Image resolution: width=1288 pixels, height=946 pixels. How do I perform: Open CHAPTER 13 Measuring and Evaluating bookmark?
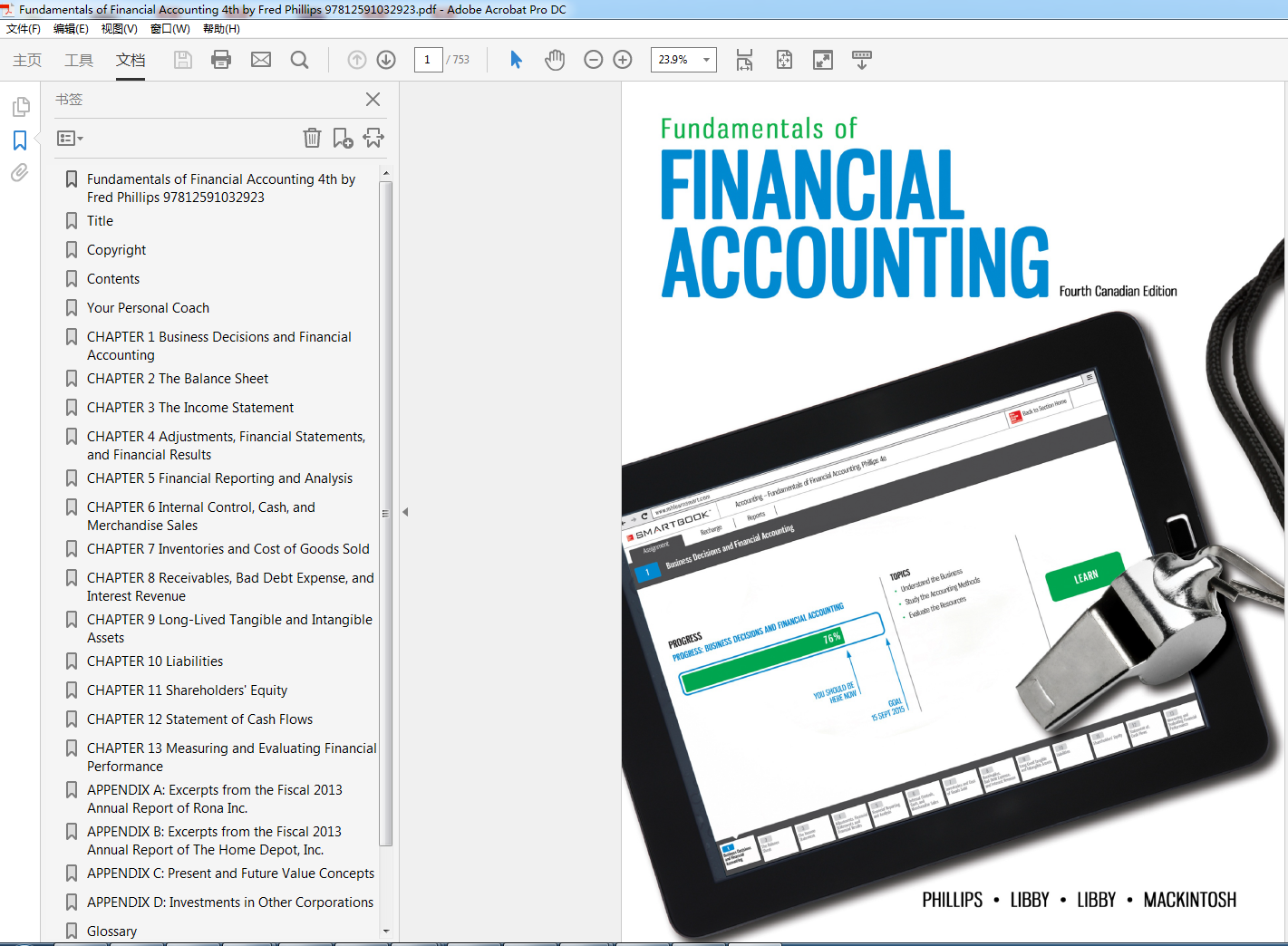click(231, 758)
